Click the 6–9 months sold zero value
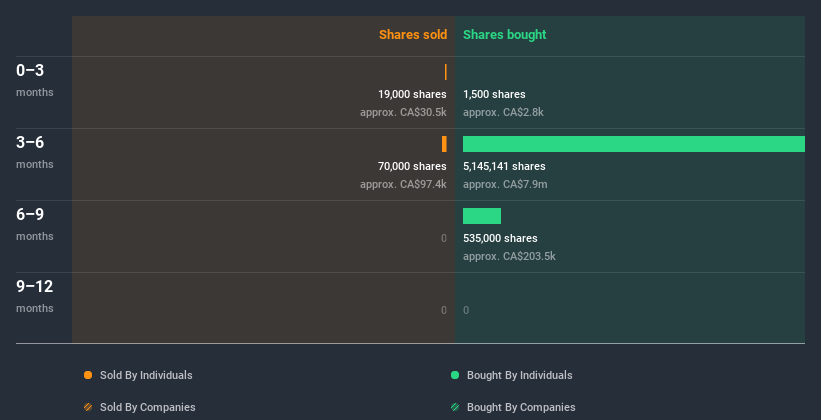821x420 pixels. pos(443,238)
